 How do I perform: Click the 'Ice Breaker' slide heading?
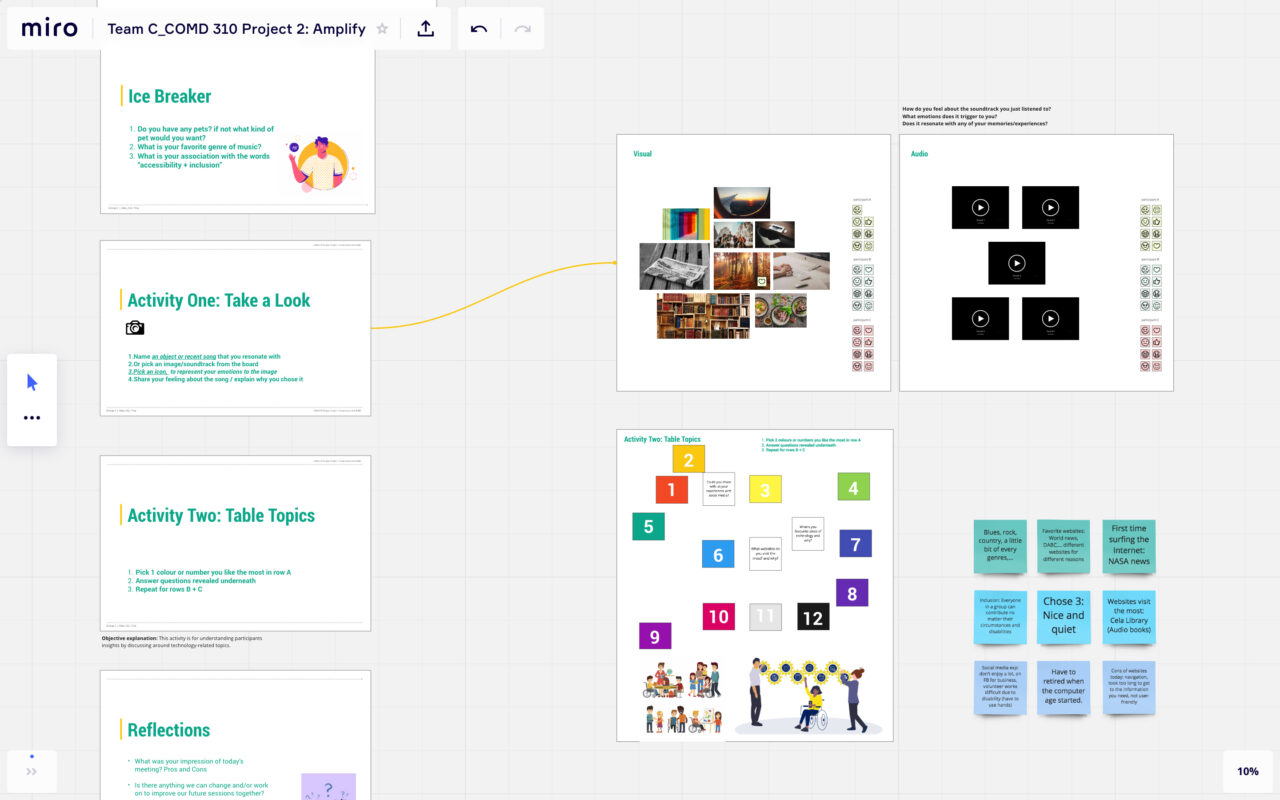169,96
